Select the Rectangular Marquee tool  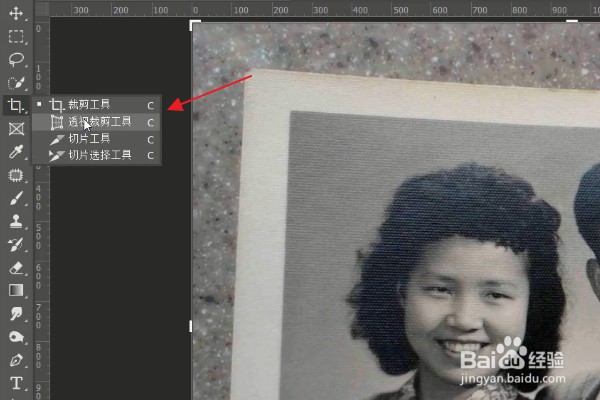16,36
